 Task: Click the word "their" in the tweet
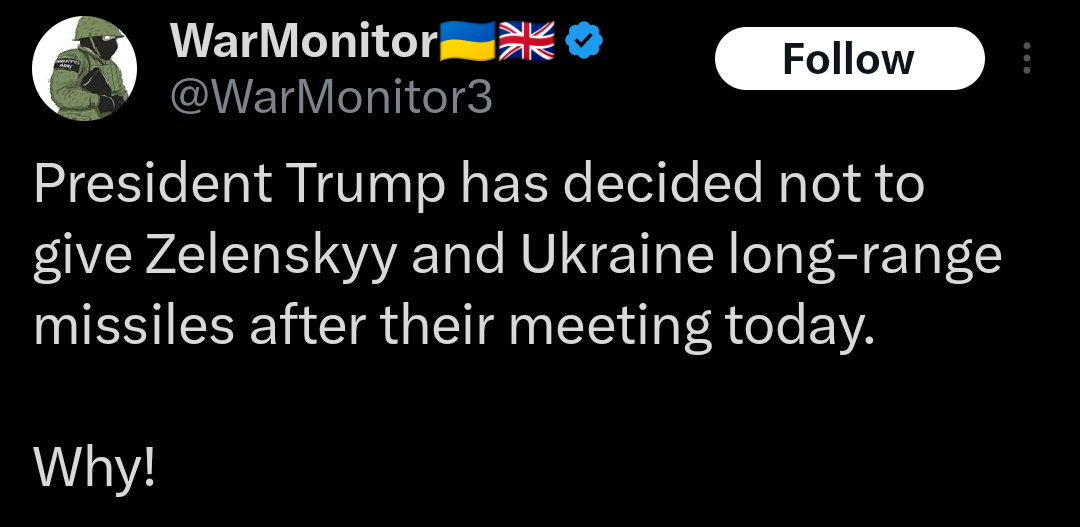click(435, 327)
